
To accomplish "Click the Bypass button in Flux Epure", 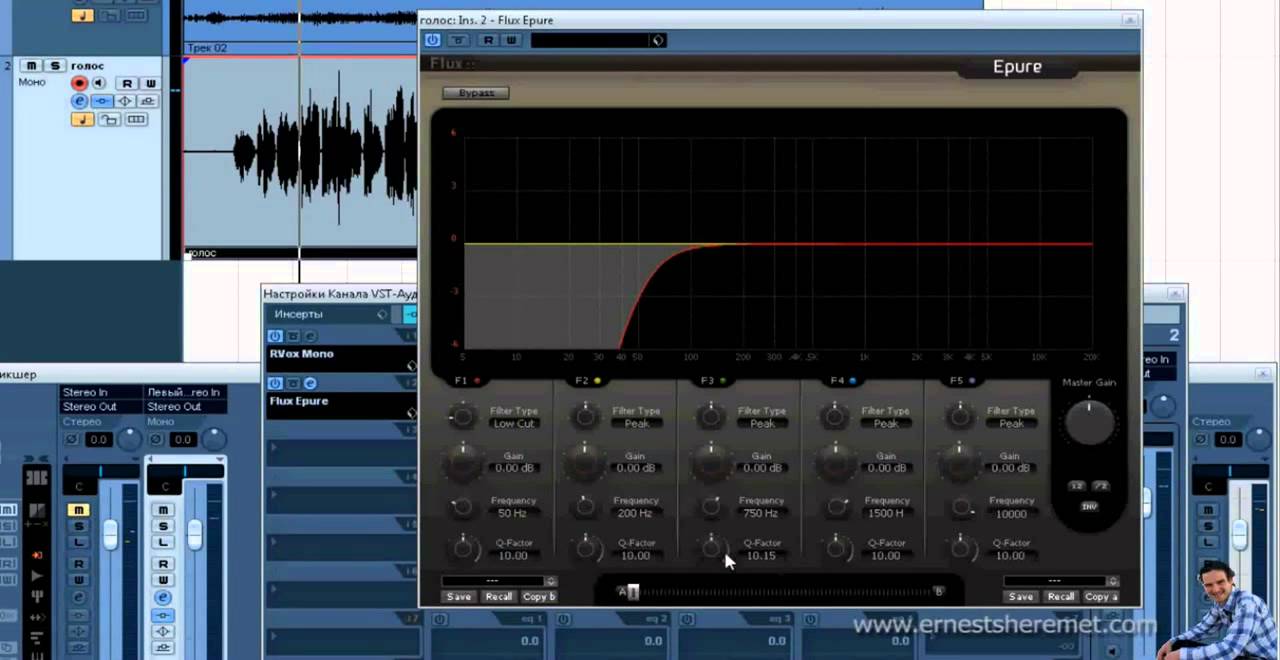I will (476, 93).
